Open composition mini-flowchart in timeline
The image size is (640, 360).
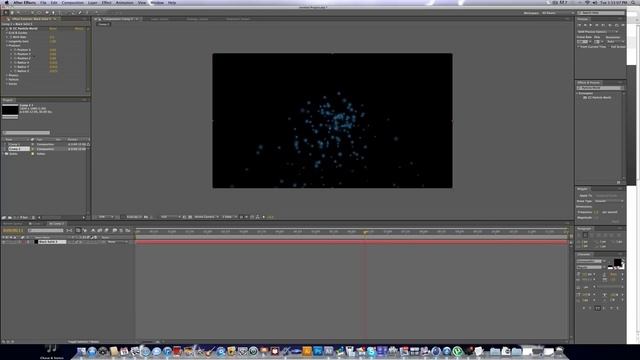pyautogui.click(x=69, y=231)
